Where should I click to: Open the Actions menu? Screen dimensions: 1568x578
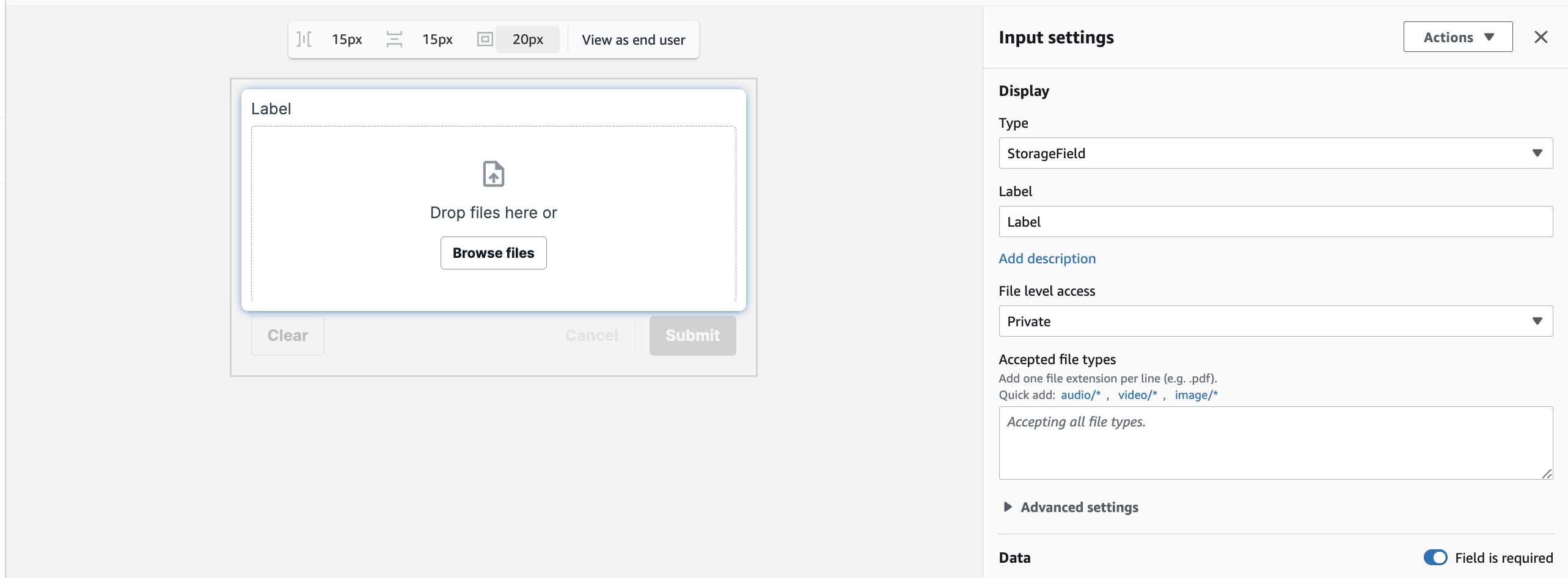[x=1458, y=37]
